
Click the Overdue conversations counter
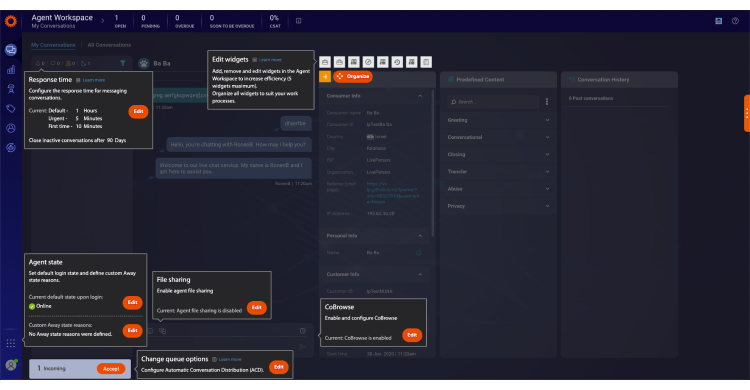[x=184, y=21]
